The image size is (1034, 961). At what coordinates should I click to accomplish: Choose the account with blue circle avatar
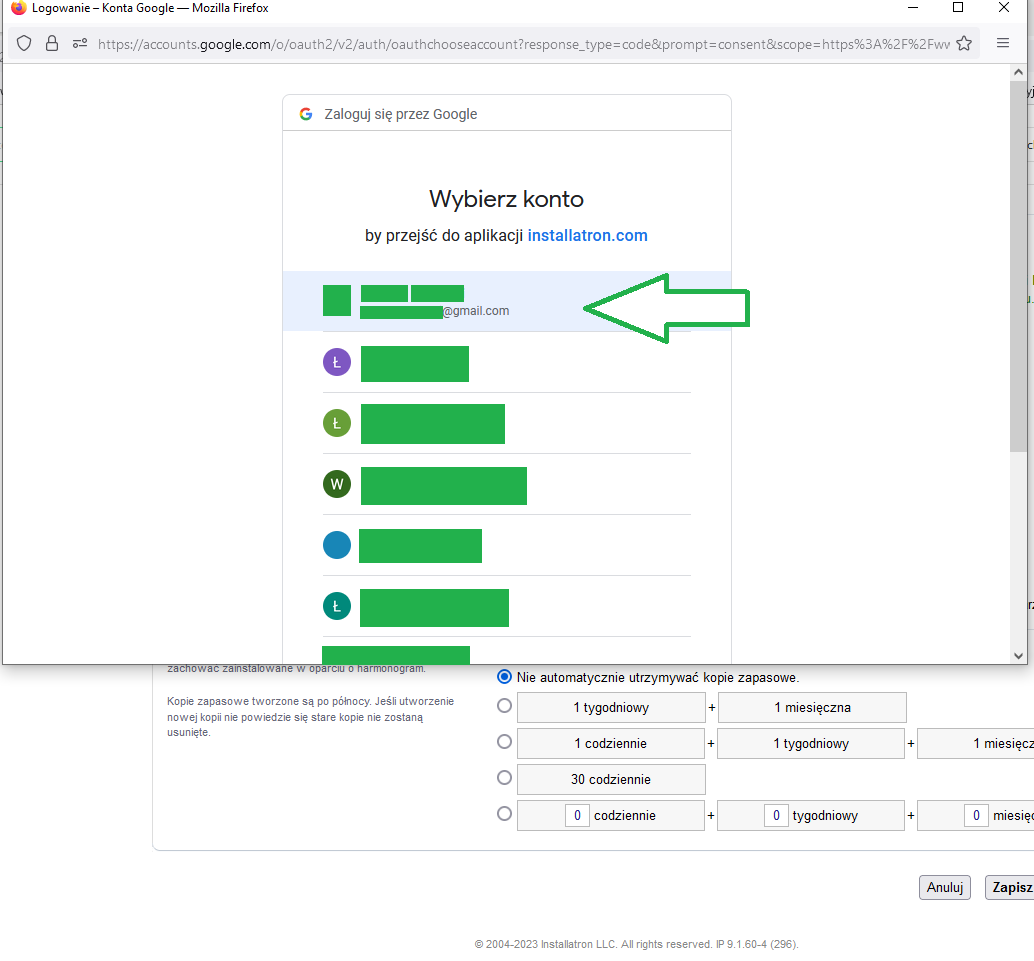click(x=337, y=545)
